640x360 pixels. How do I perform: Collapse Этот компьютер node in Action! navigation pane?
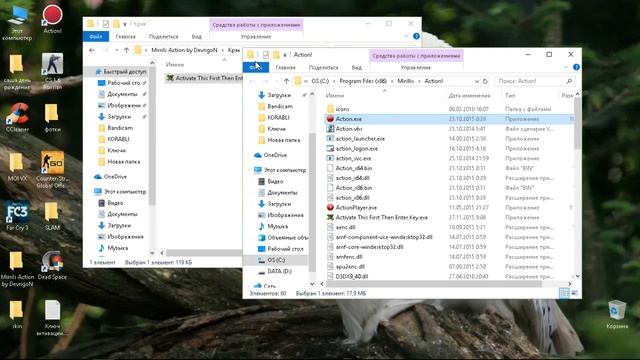[249, 170]
